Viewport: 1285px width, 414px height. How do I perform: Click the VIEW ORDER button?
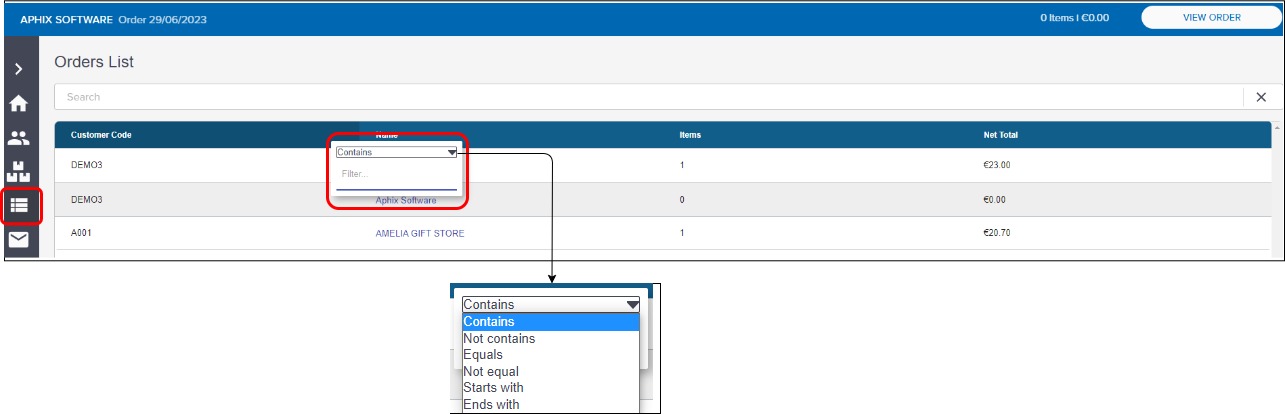(x=1211, y=17)
